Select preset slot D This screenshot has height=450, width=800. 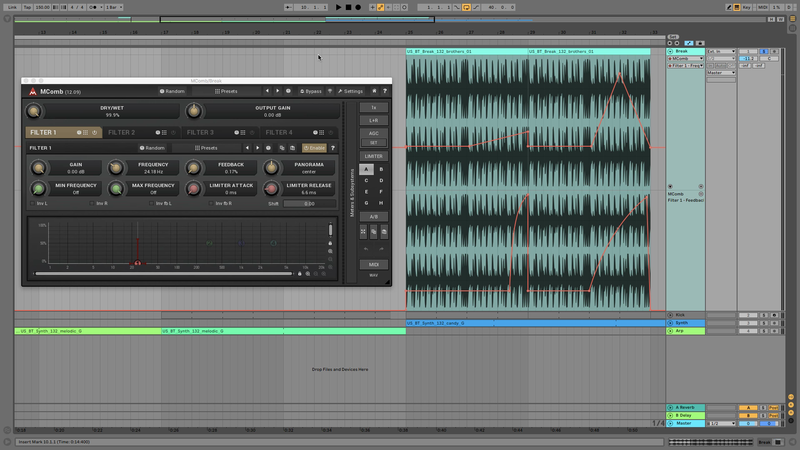point(381,181)
